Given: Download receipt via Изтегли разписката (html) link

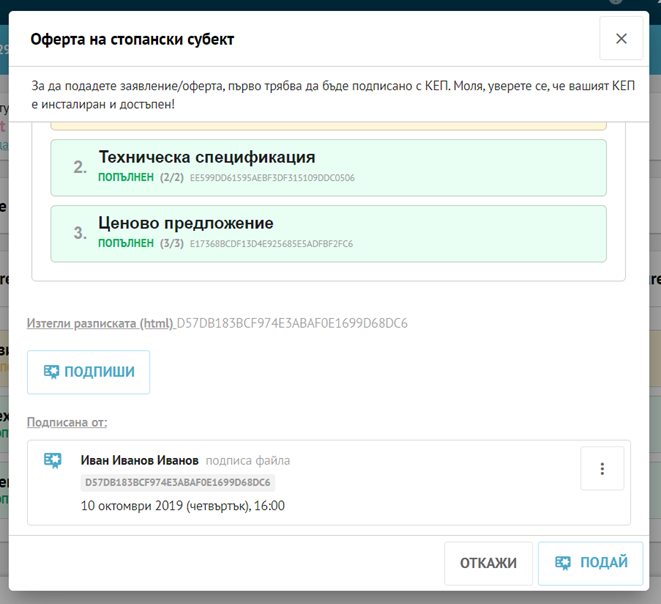Looking at the screenshot, I should 100,323.
